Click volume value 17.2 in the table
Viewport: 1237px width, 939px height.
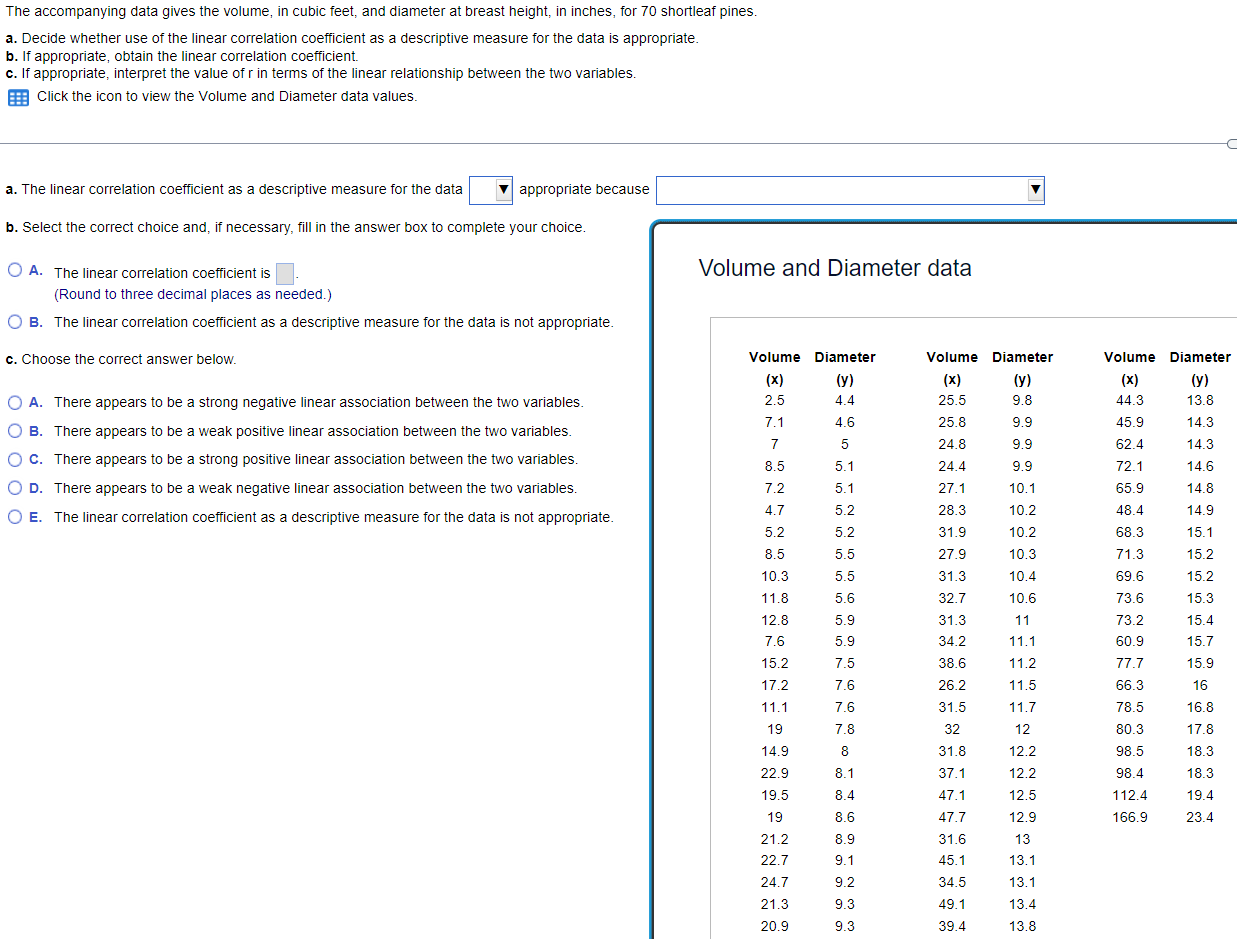[774, 685]
